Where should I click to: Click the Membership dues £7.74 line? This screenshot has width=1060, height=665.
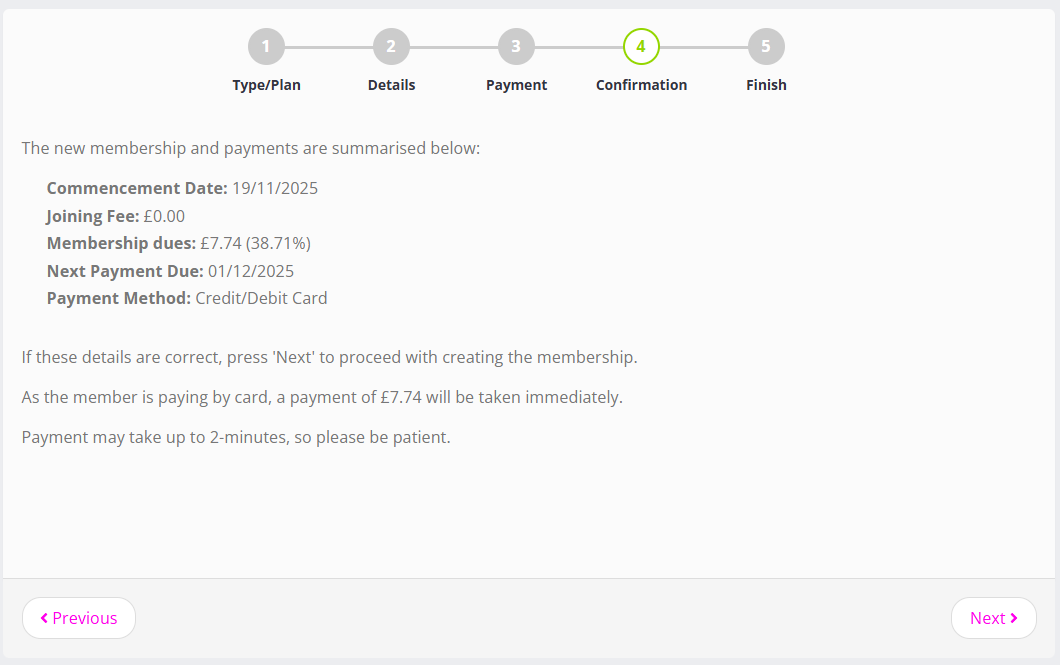coord(179,243)
